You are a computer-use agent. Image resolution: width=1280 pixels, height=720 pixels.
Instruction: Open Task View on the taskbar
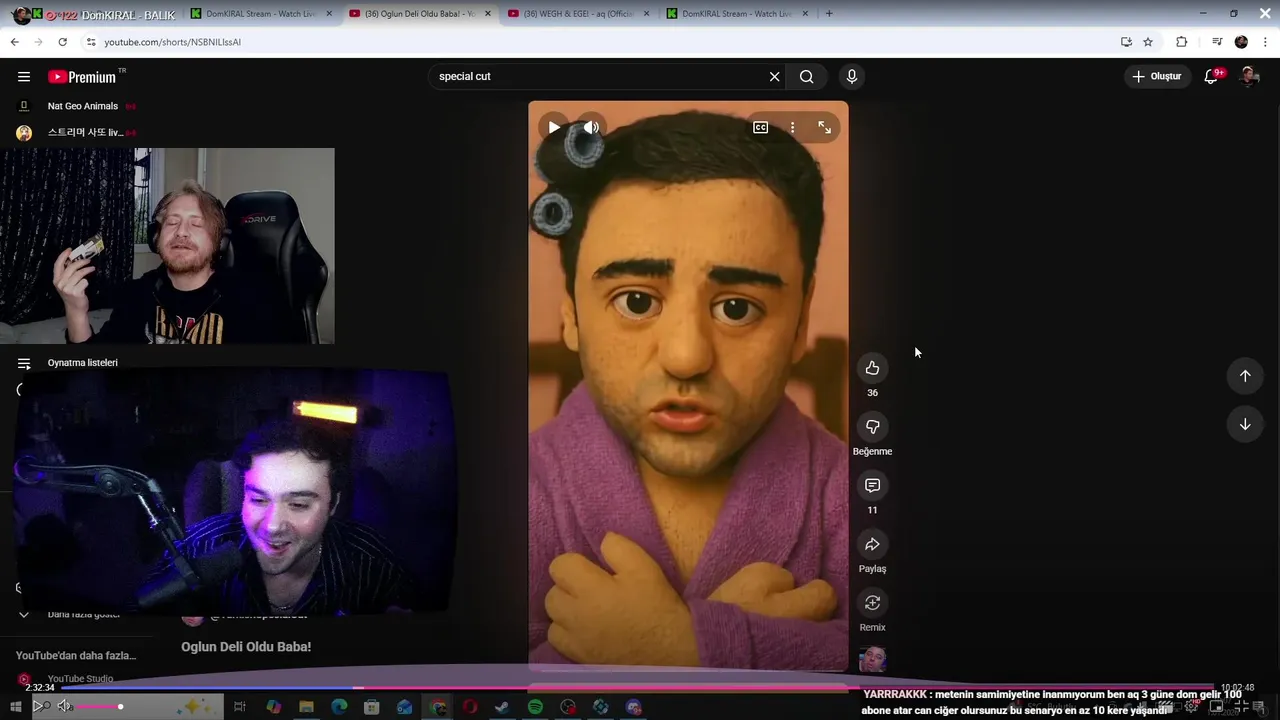coord(240,707)
